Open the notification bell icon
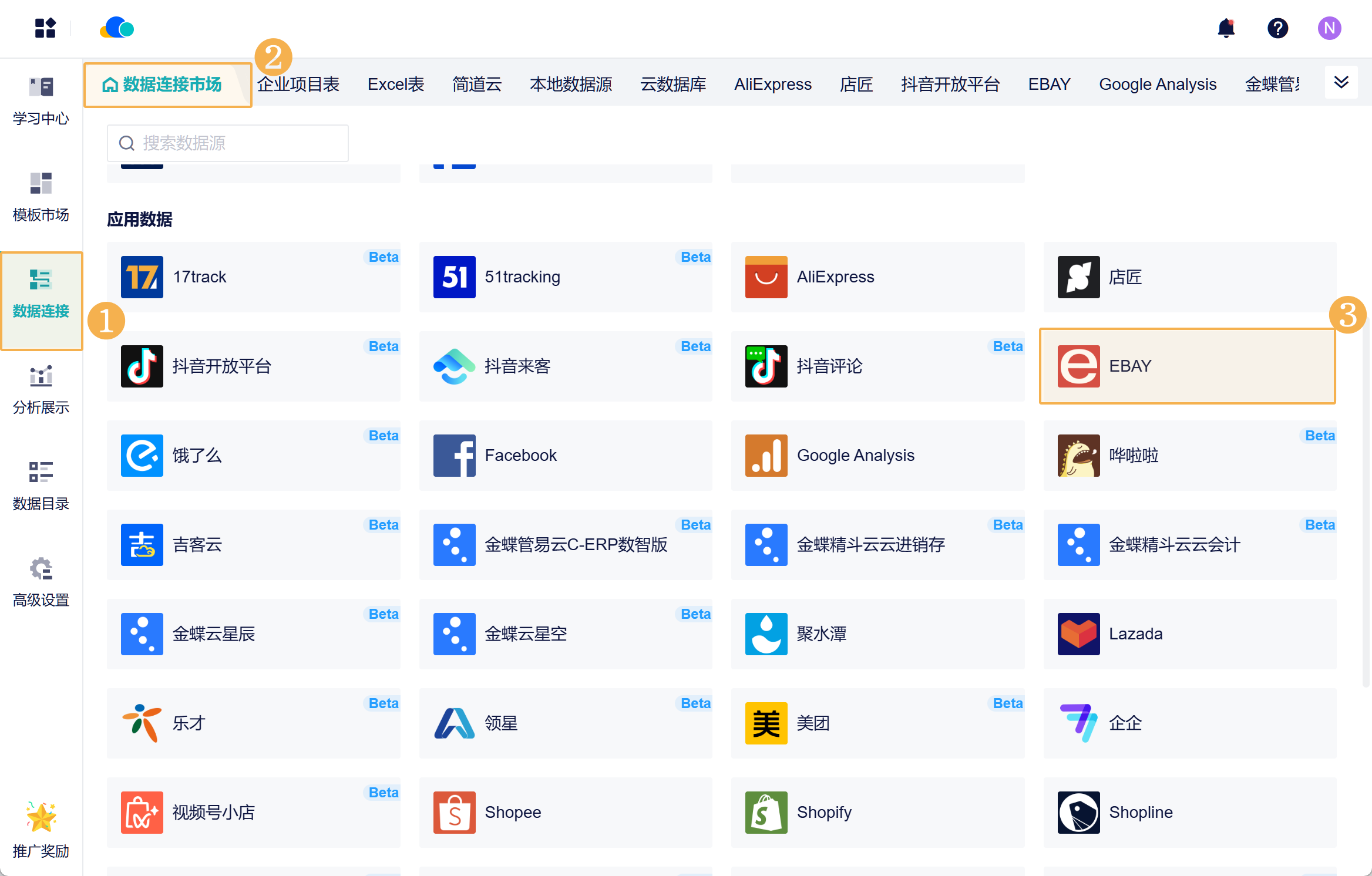Image resolution: width=1372 pixels, height=876 pixels. click(1226, 28)
